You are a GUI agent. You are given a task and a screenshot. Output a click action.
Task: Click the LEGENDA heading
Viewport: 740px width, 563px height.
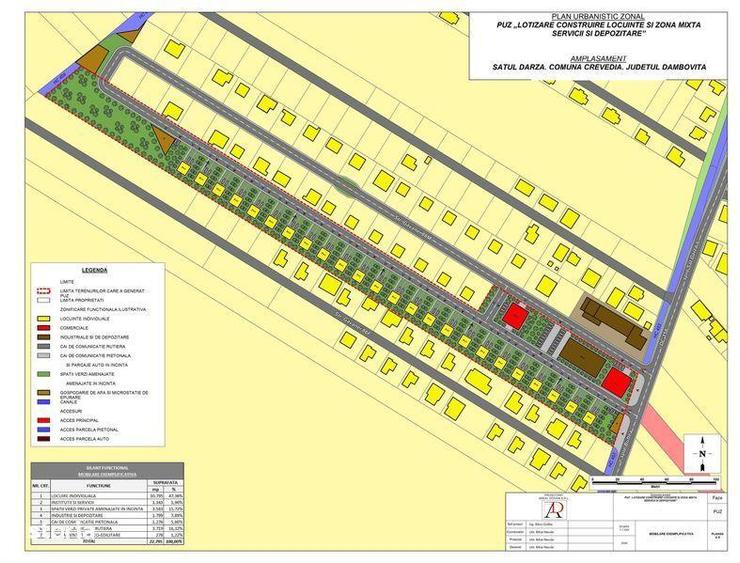(94, 270)
